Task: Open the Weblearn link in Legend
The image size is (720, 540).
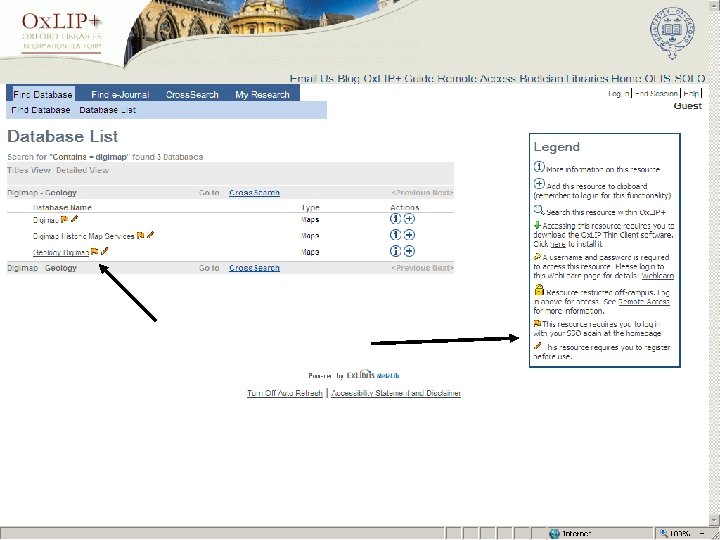Action: click(x=658, y=276)
